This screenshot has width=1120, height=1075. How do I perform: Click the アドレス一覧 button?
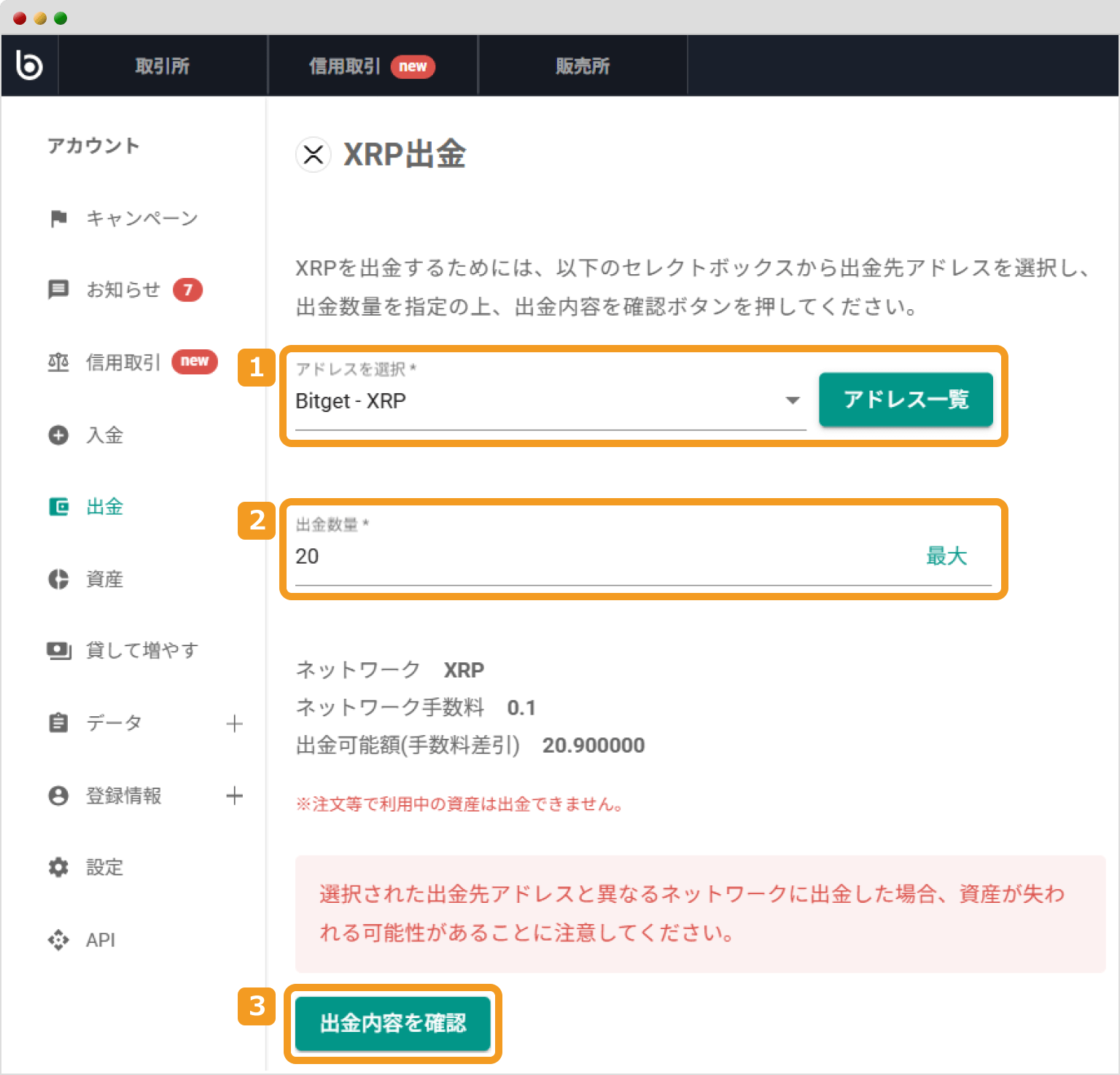(x=906, y=400)
